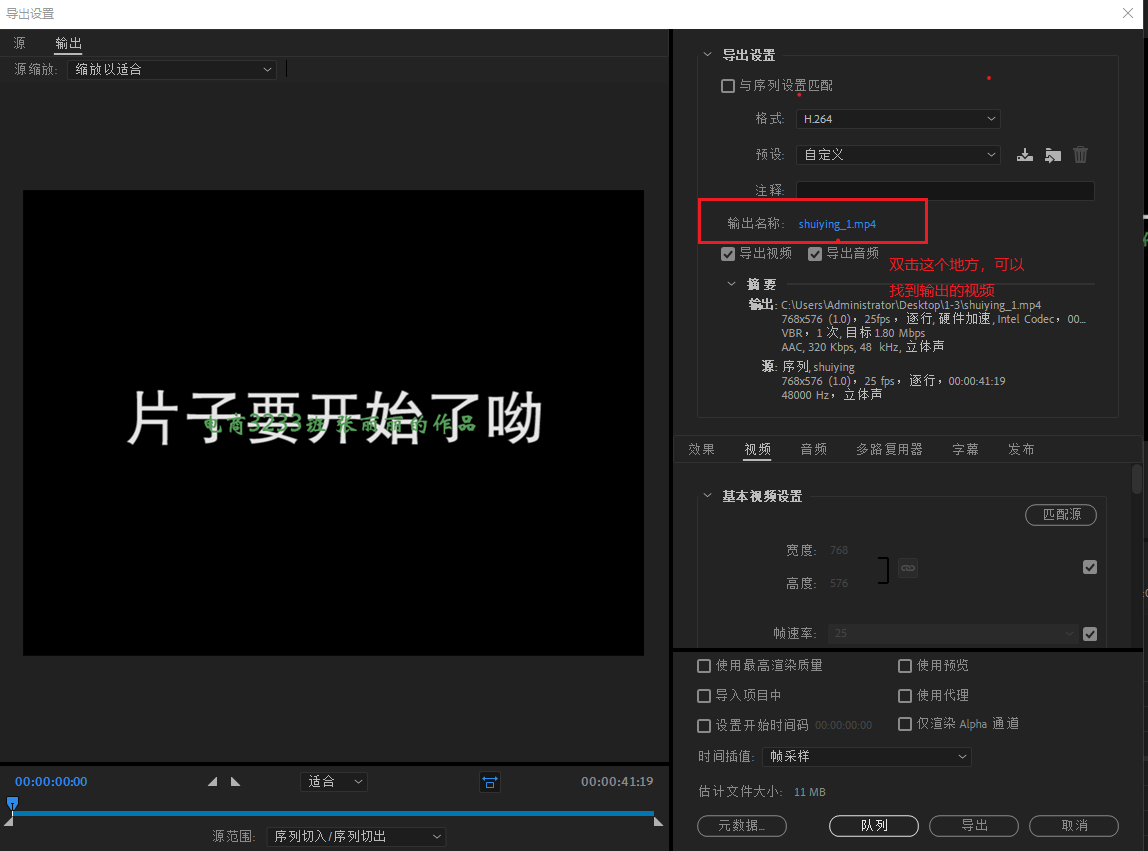Collapse the 基本视频设置 section

[707, 496]
